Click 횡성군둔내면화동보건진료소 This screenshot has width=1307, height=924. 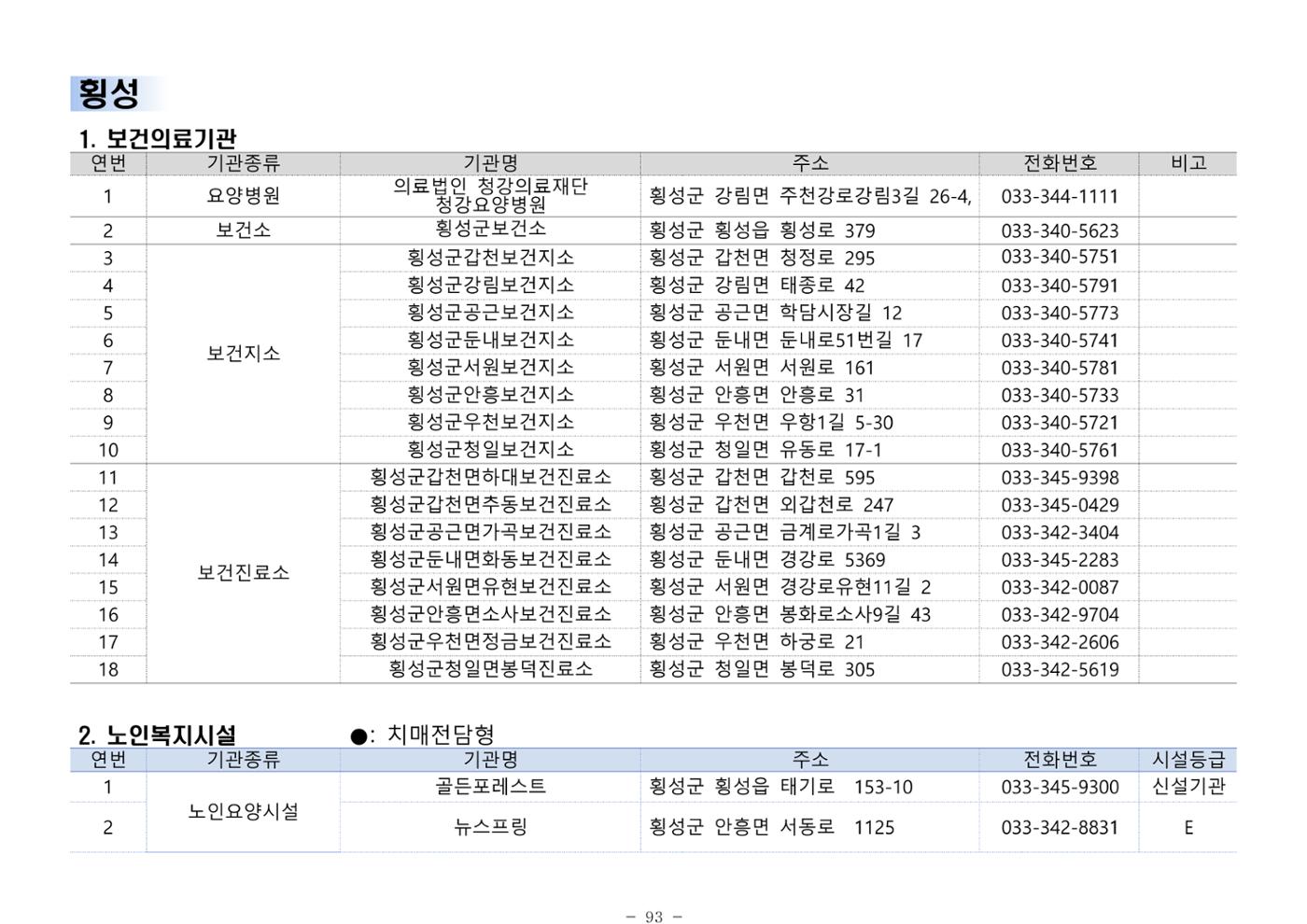click(x=490, y=559)
